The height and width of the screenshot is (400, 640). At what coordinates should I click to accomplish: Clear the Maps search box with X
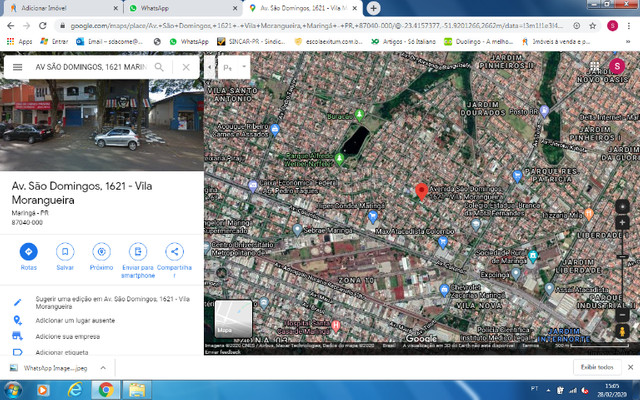click(x=186, y=67)
